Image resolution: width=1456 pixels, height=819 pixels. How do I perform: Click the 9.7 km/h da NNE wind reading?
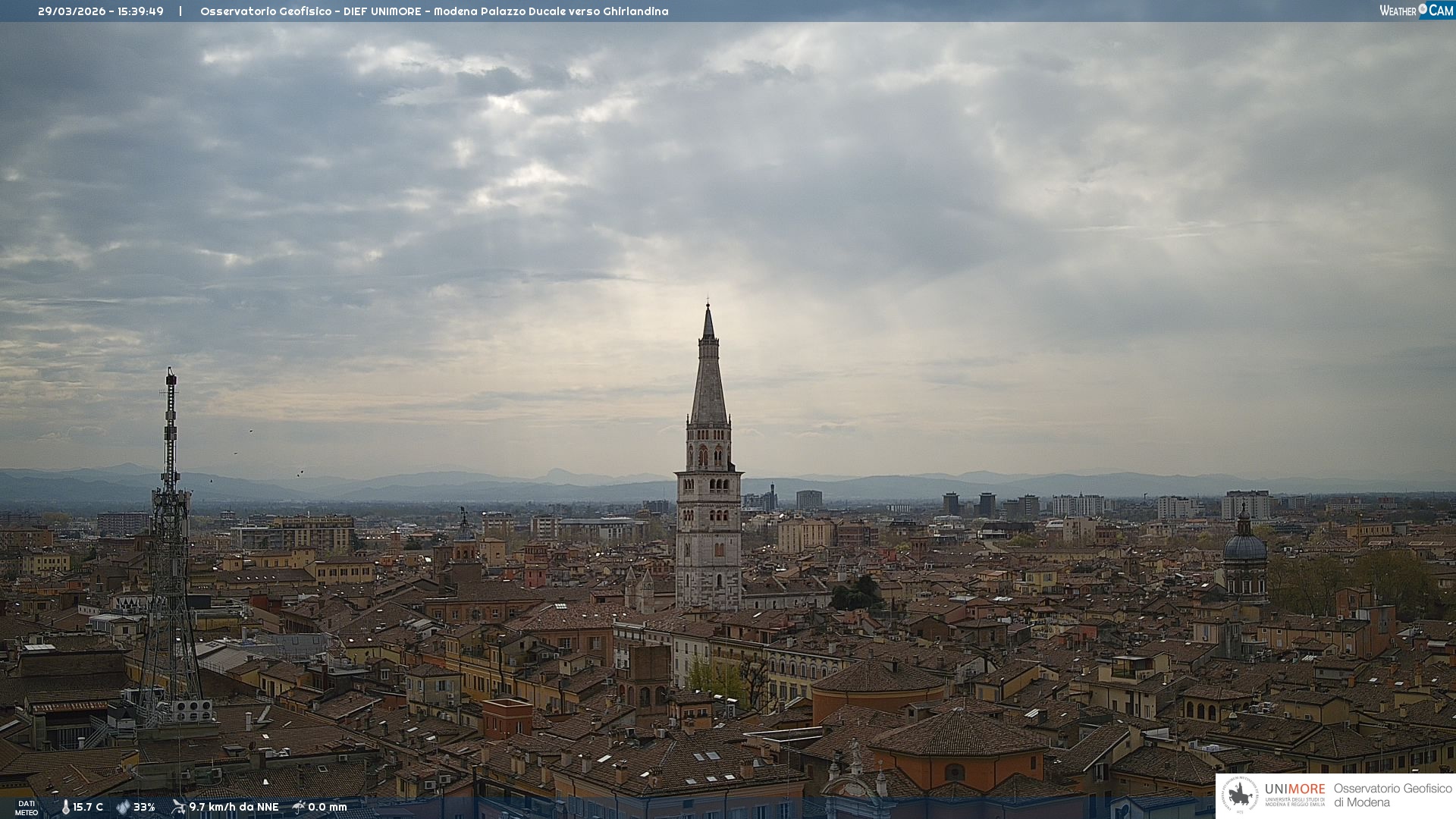tap(234, 807)
